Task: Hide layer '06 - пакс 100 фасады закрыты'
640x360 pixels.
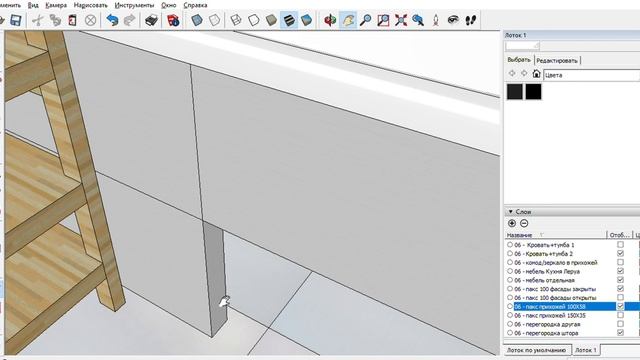Action: coord(620,289)
